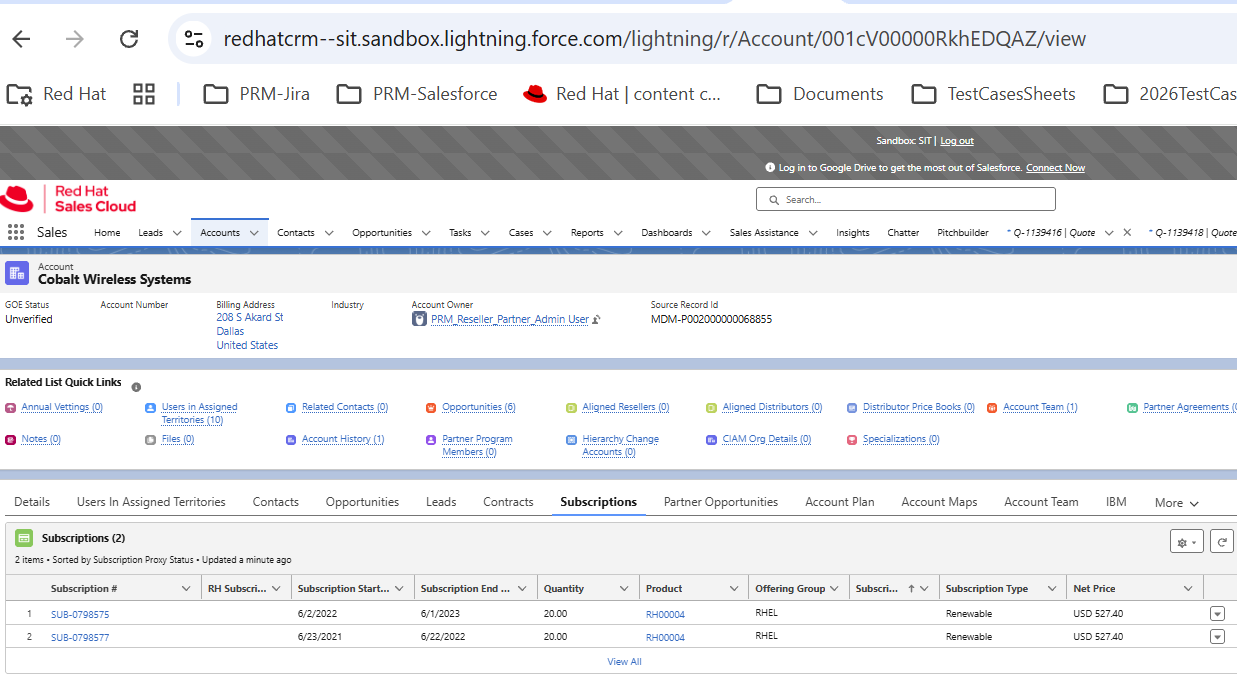1237x674 pixels.
Task: Open the Chatter nav item
Action: [x=903, y=232]
